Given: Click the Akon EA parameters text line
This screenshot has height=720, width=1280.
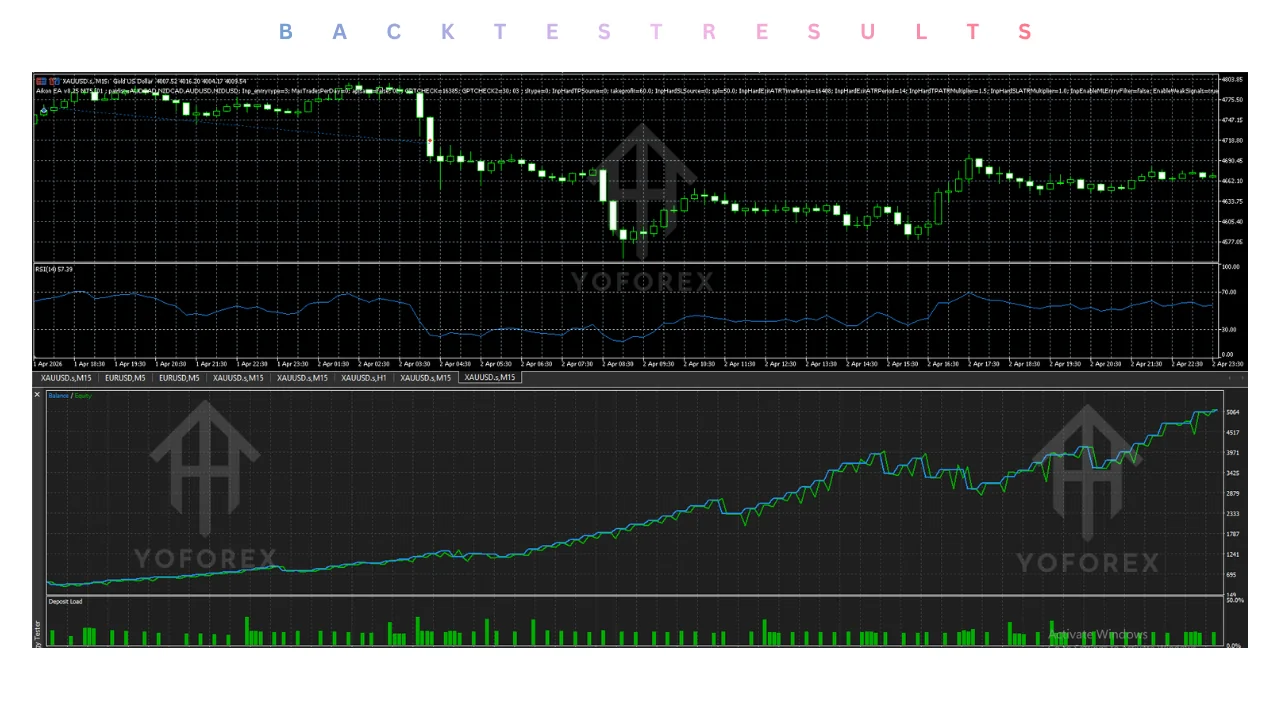Looking at the screenshot, I should (627, 90).
